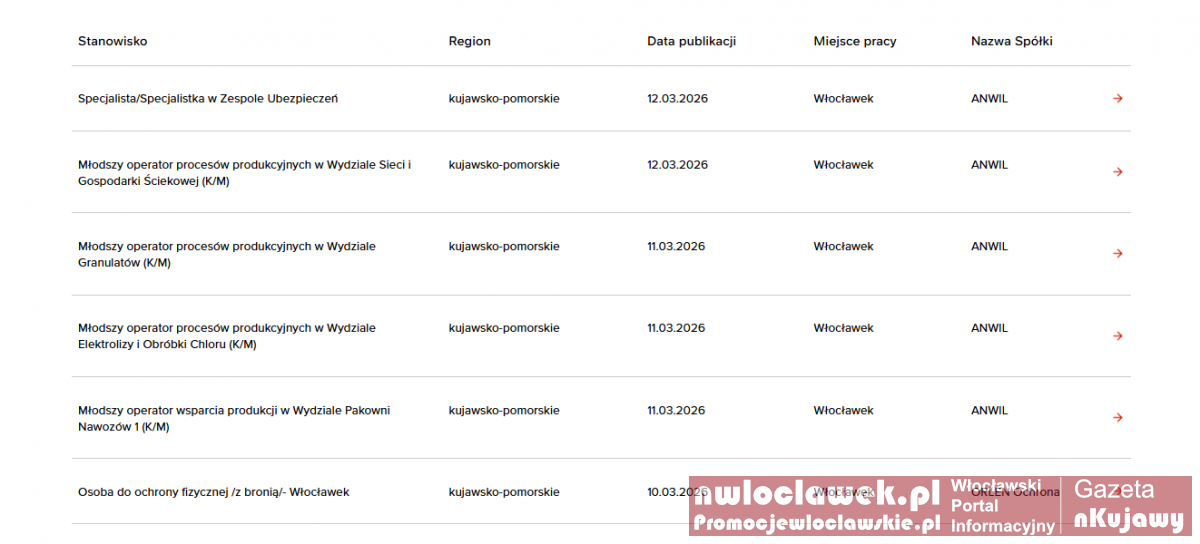Click the Gazeta nKujawy logo
The height and width of the screenshot is (544, 1200).
(x=1127, y=505)
